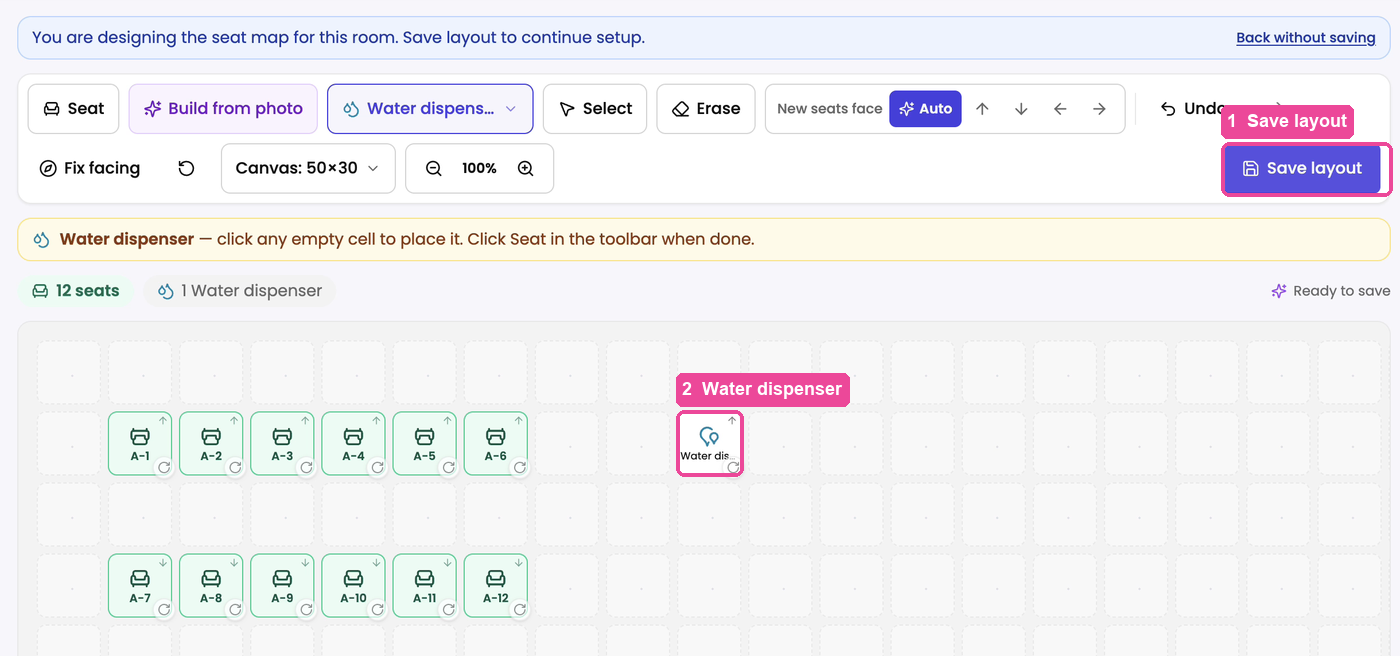Click the rotate icon on seat A-3
This screenshot has height=656, width=1400.
pos(306,467)
